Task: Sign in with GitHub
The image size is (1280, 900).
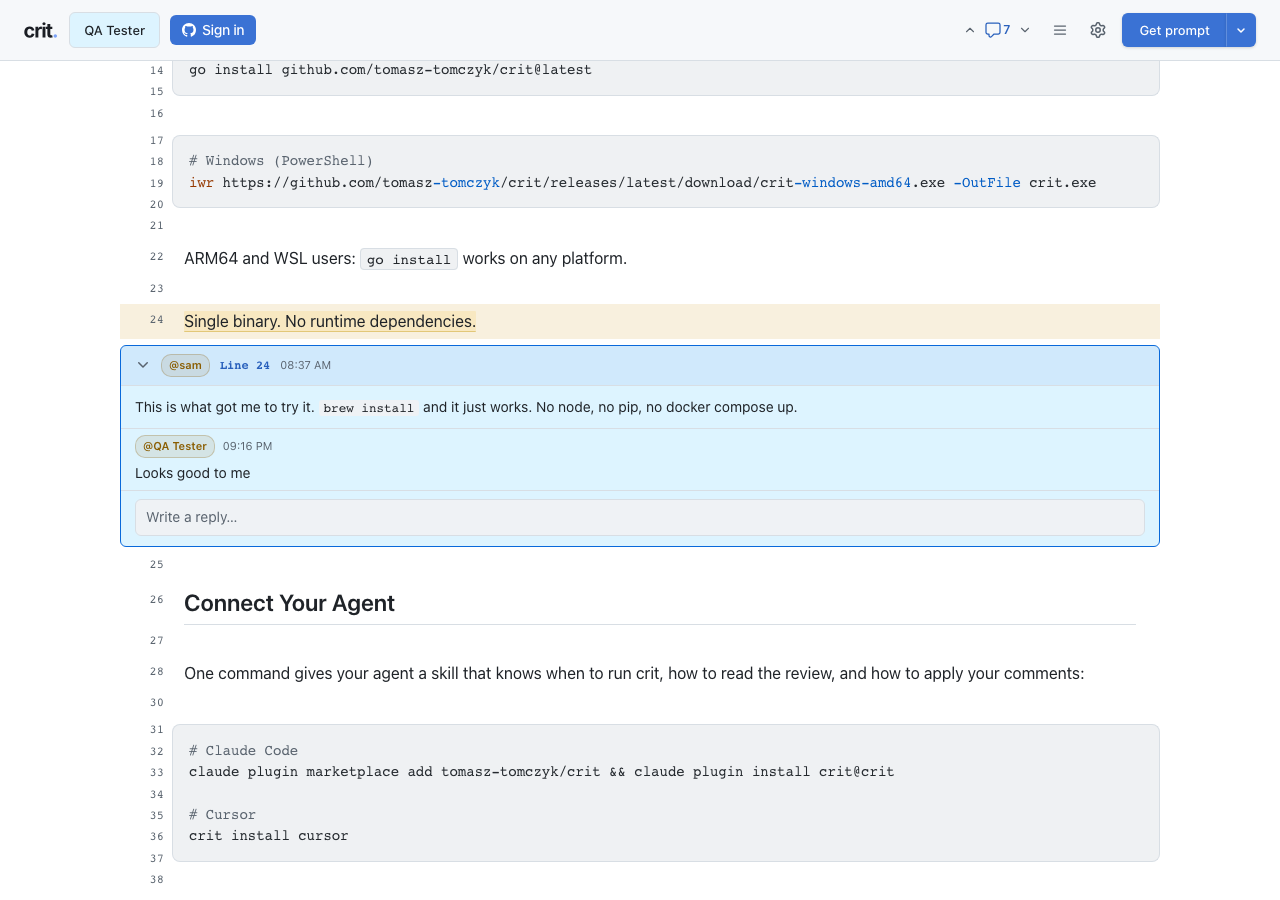Action: (x=213, y=30)
